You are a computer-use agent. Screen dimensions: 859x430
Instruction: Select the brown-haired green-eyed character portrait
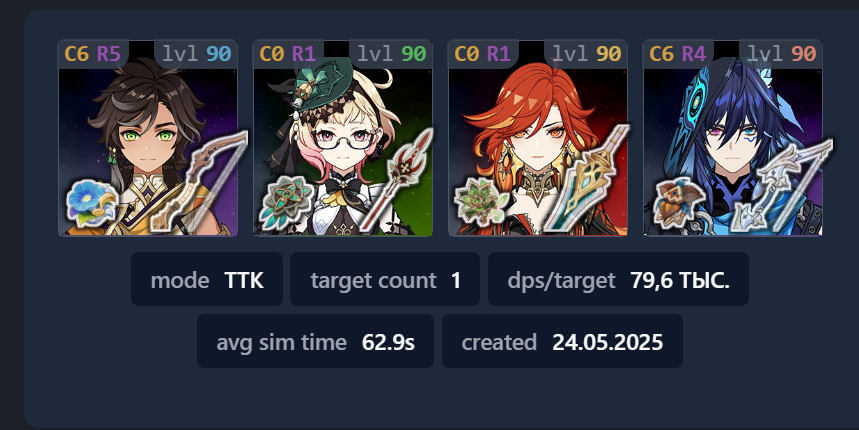coord(148,138)
